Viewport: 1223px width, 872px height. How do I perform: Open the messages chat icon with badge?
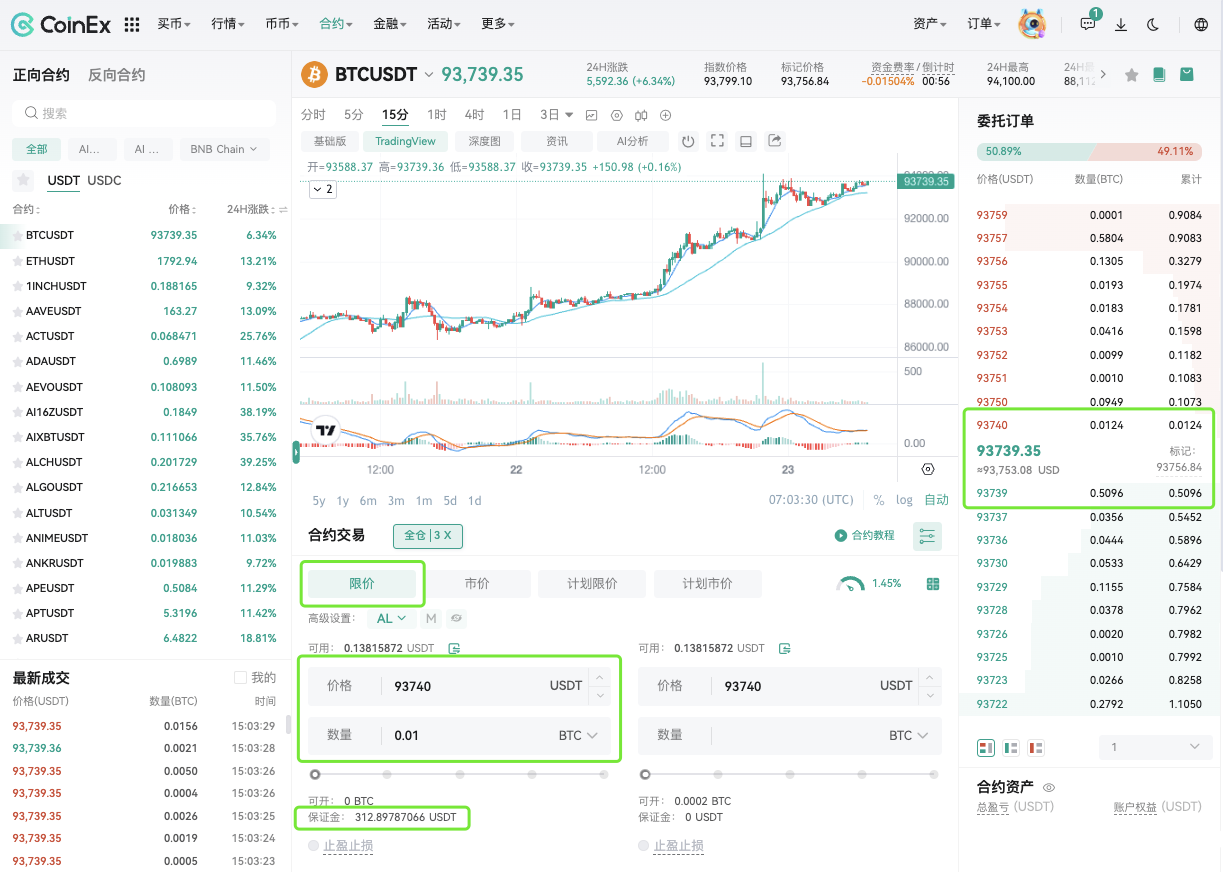pos(1088,24)
